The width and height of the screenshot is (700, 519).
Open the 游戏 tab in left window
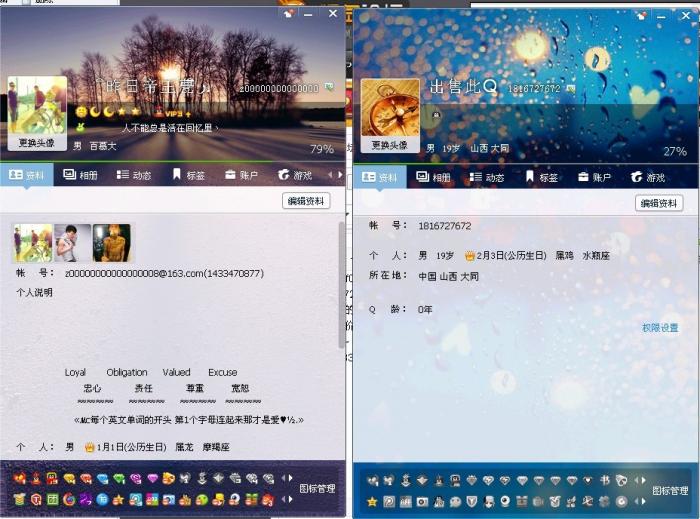click(295, 175)
